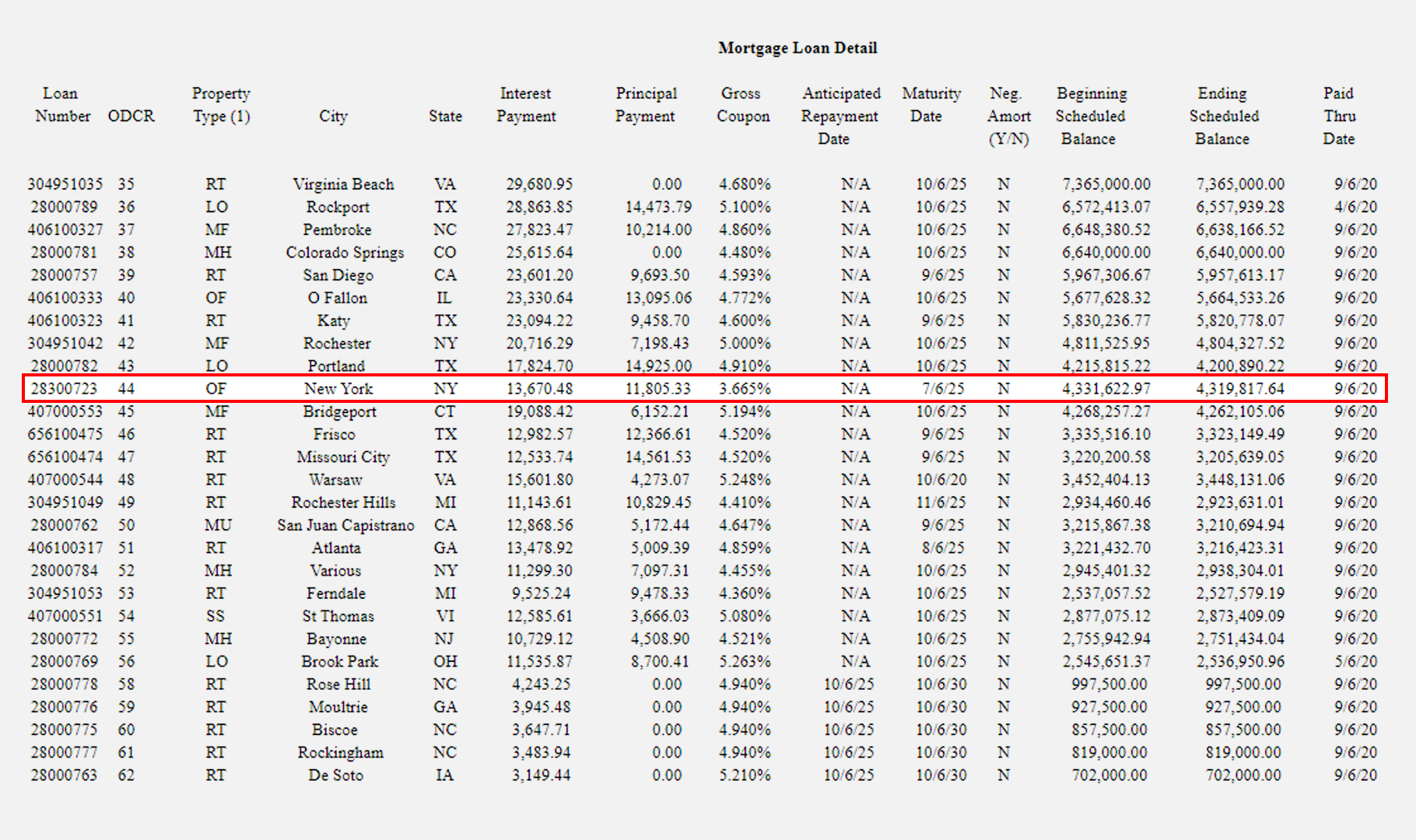Click the Property Type column header
The image size is (1416, 840).
pyautogui.click(x=221, y=105)
